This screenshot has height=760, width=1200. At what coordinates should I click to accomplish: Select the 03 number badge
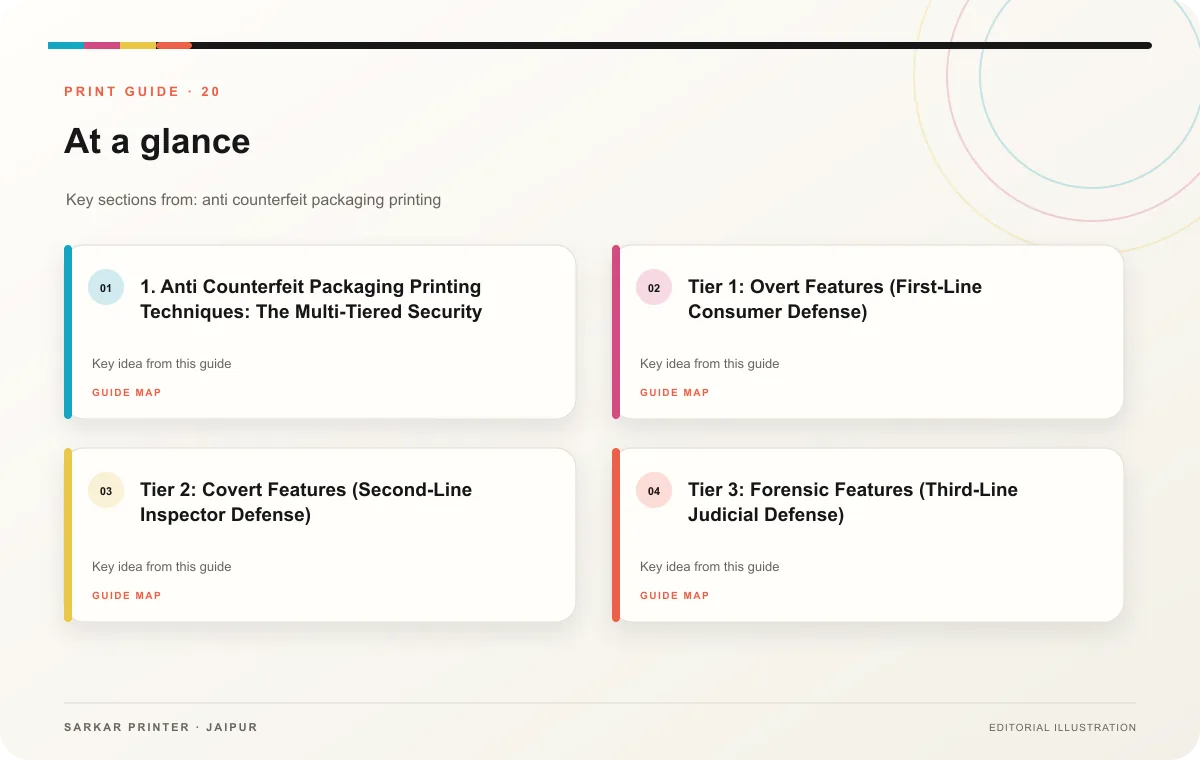tap(106, 491)
